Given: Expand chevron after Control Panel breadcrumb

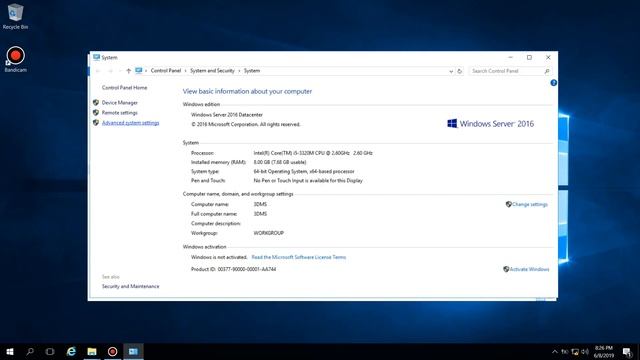Looking at the screenshot, I should [186, 71].
